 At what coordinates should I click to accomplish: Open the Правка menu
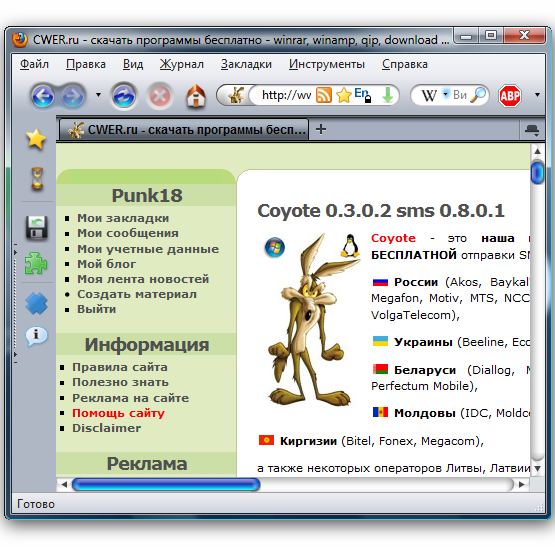point(86,64)
